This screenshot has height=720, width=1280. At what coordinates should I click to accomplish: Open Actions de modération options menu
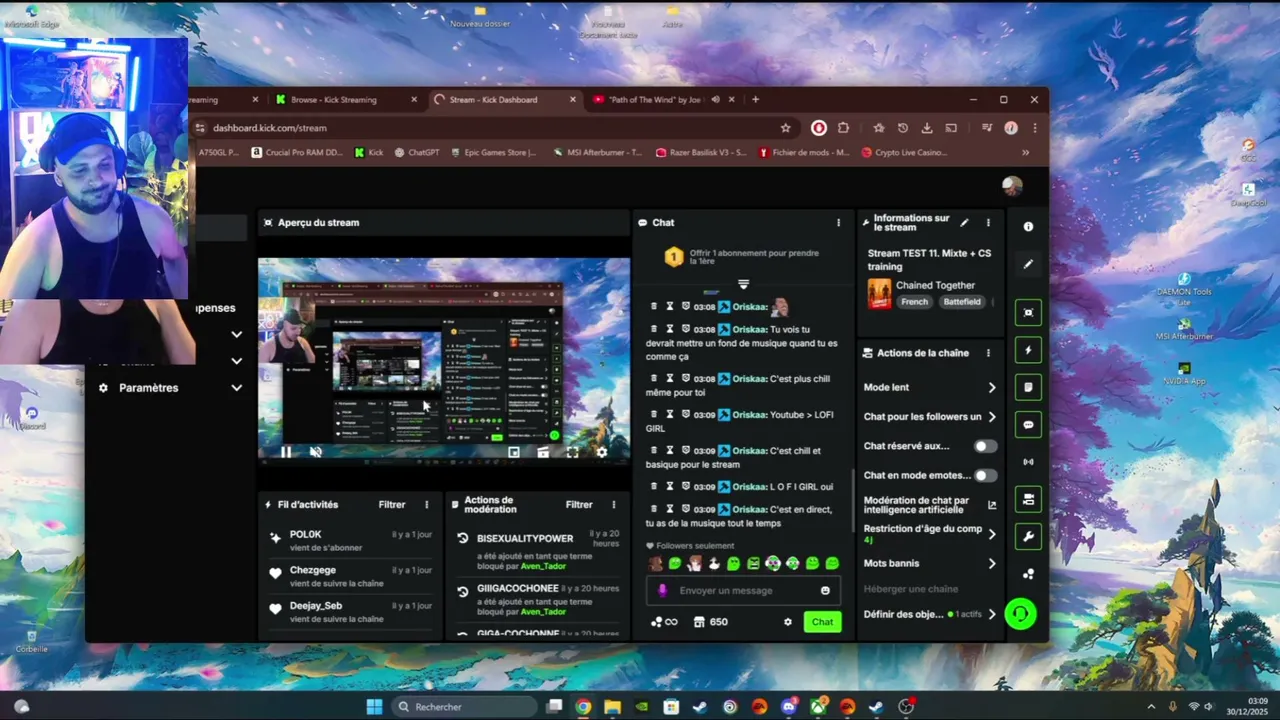(614, 505)
